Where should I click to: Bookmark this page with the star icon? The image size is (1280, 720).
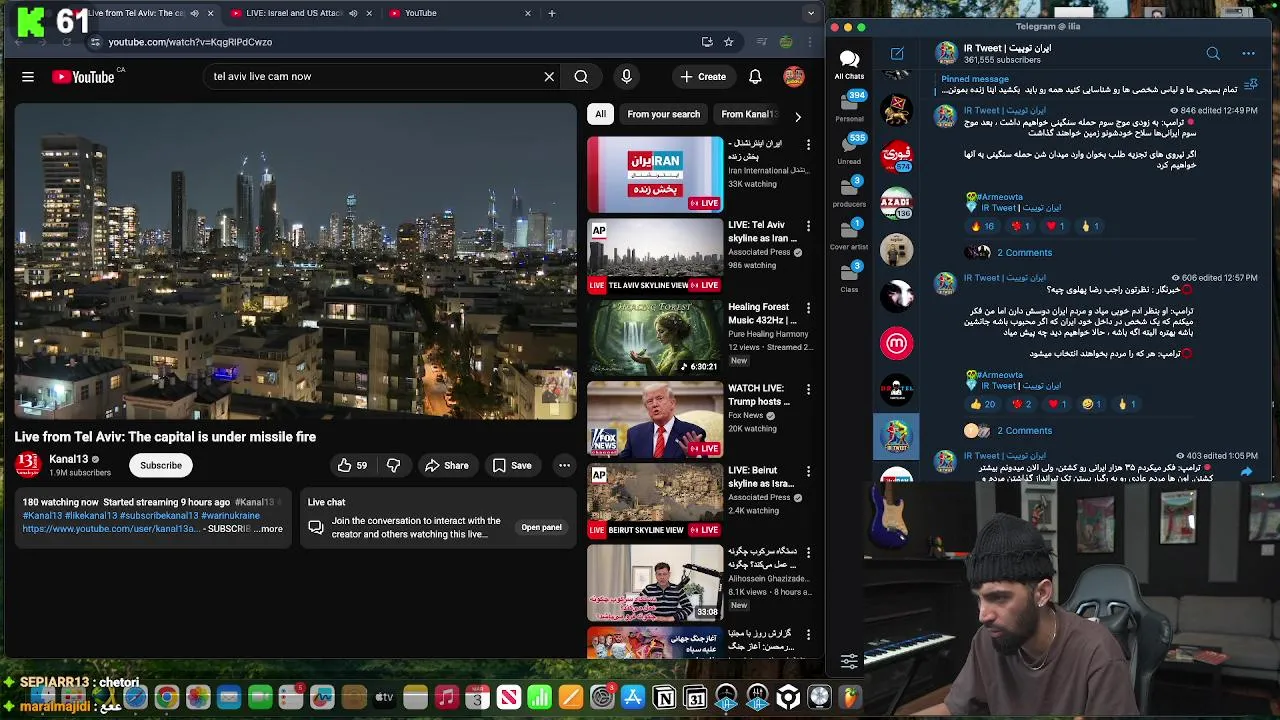(x=729, y=42)
